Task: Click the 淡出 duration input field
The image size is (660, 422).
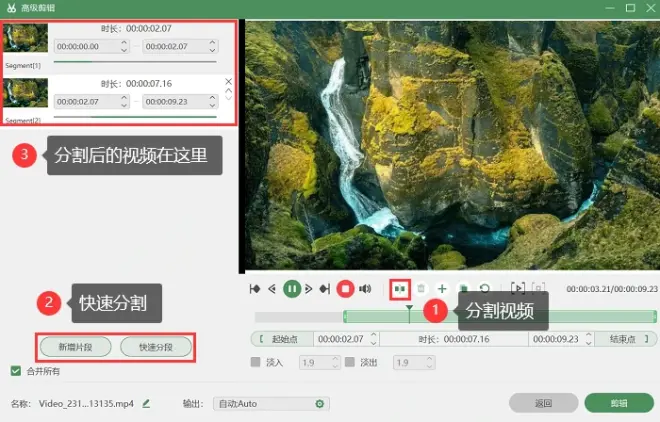Action: coord(414,362)
